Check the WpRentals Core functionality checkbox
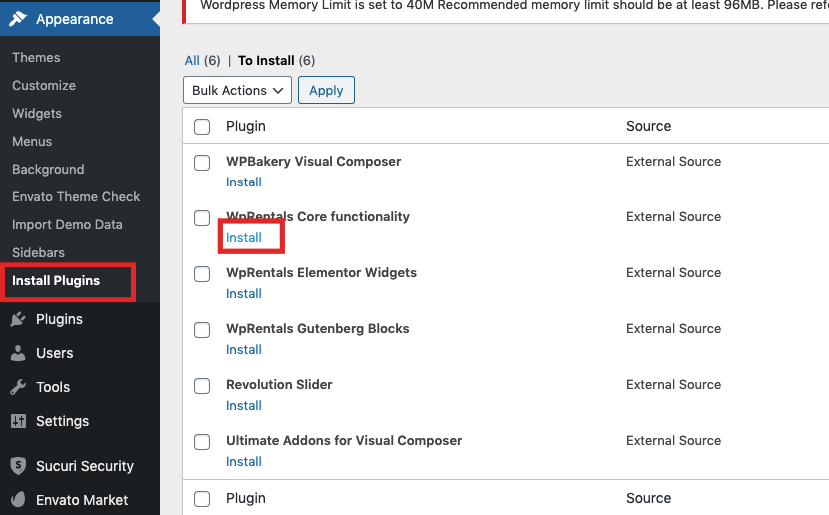The width and height of the screenshot is (829, 515). pos(202,217)
